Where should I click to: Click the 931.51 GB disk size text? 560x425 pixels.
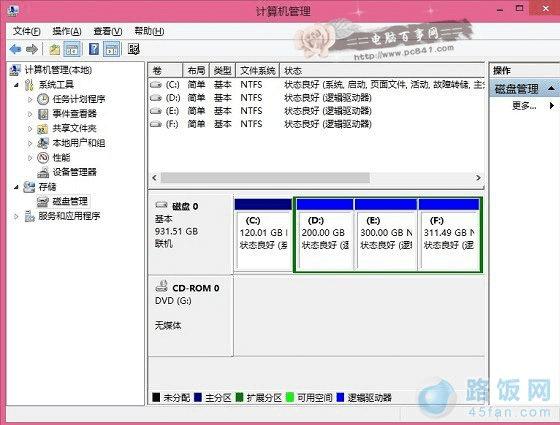pyautogui.click(x=176, y=231)
